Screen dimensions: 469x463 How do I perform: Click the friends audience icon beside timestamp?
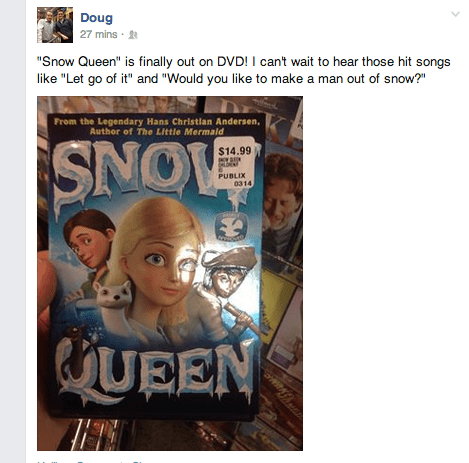click(133, 35)
